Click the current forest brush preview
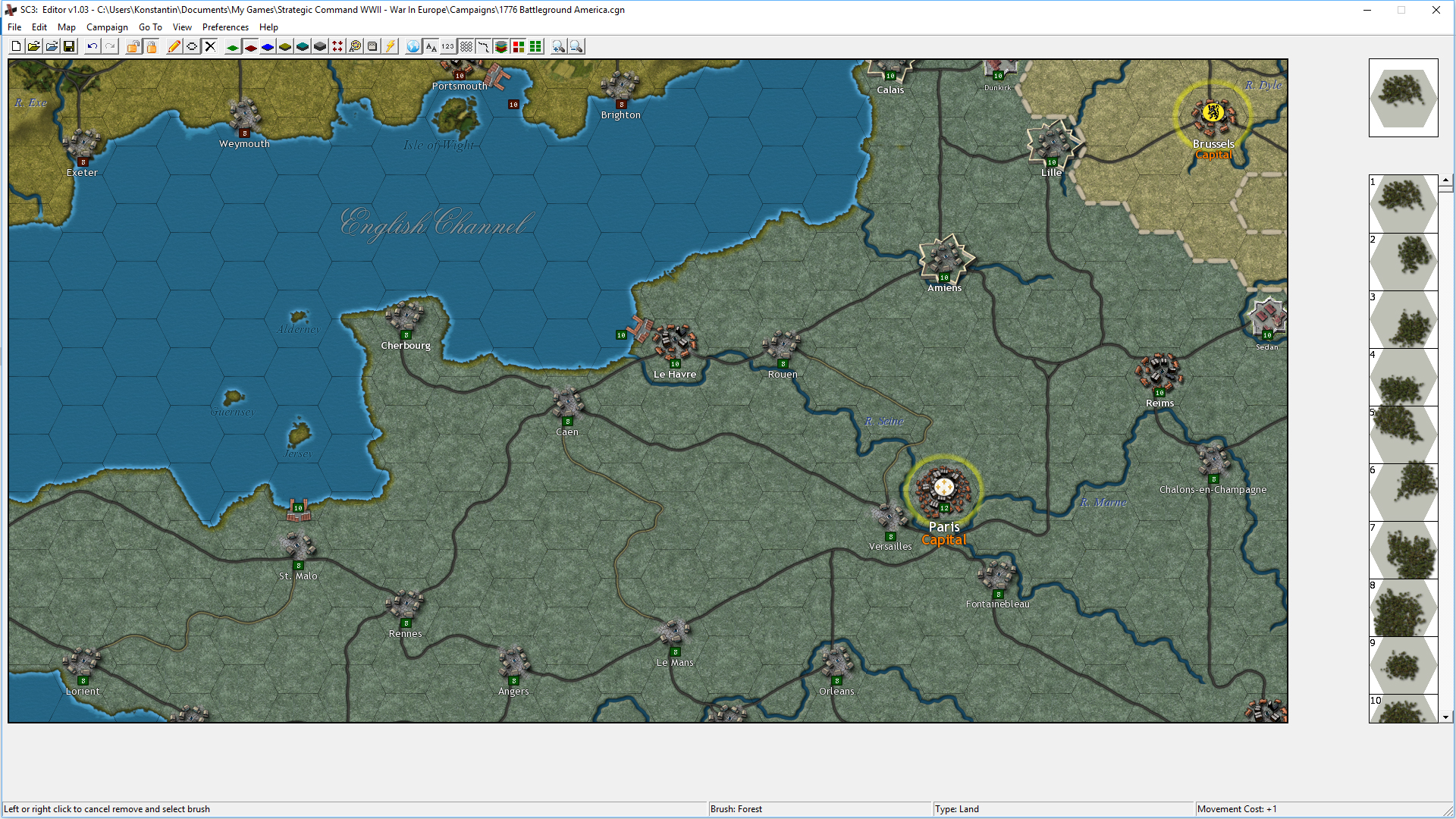Viewport: 1456px width, 819px height. (x=1403, y=98)
